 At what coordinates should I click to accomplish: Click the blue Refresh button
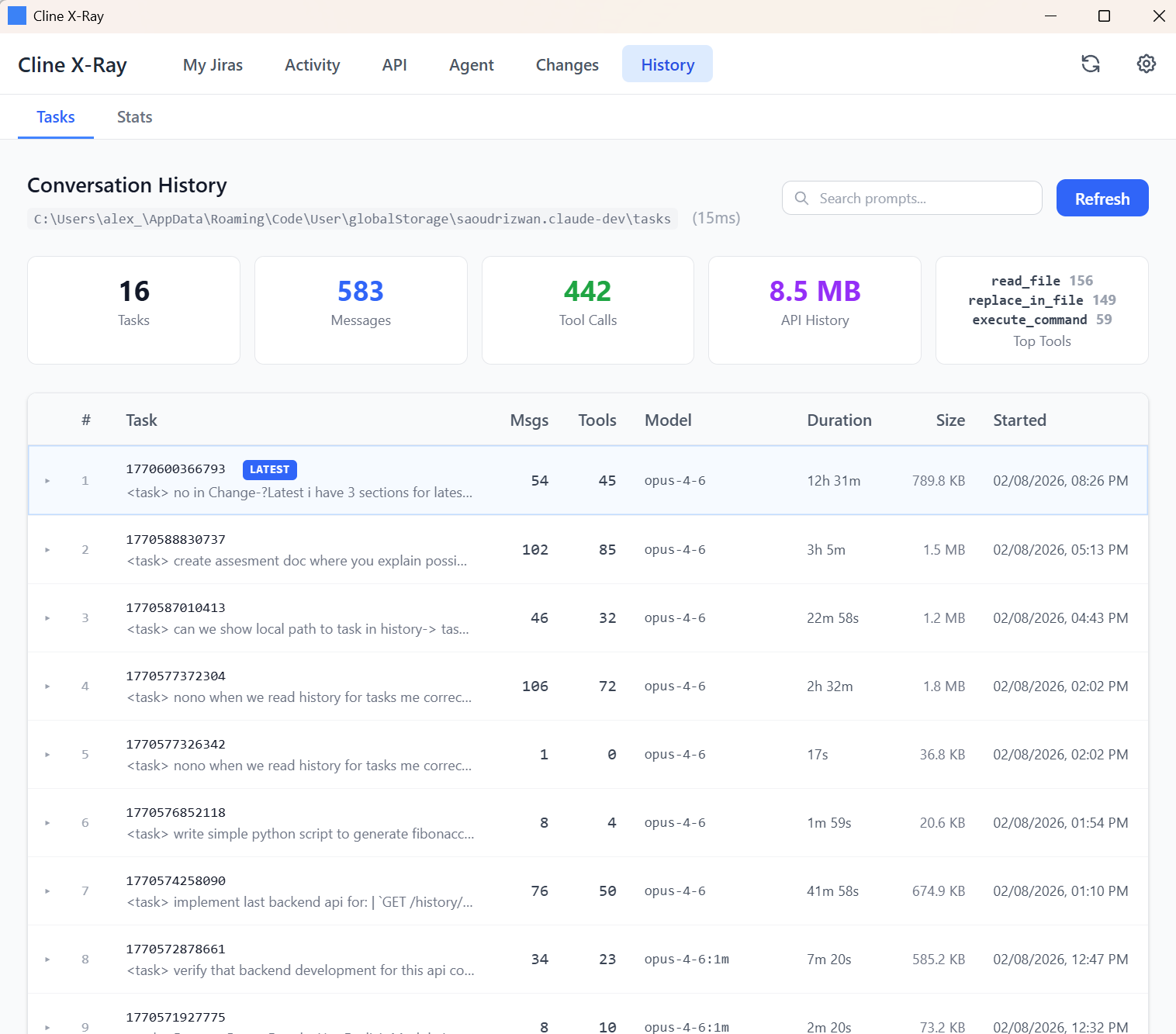click(x=1102, y=199)
